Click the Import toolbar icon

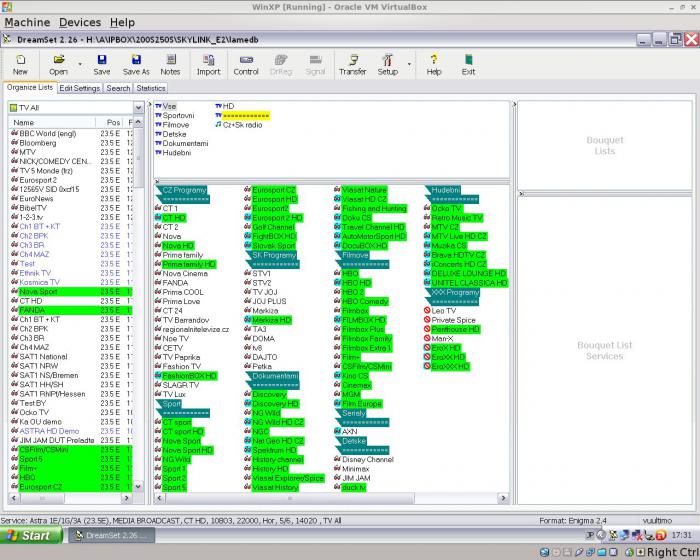click(x=208, y=65)
